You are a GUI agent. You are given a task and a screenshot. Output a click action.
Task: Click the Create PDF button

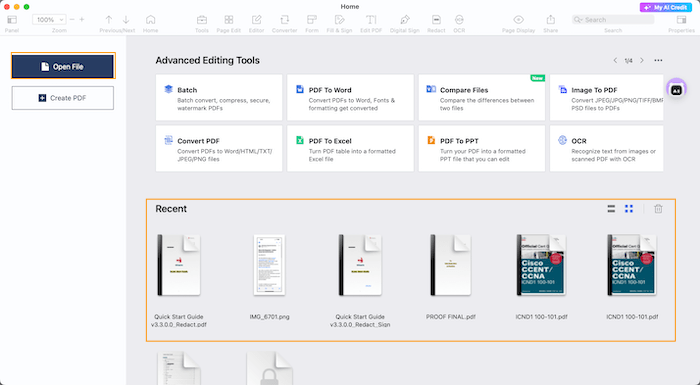[63, 98]
